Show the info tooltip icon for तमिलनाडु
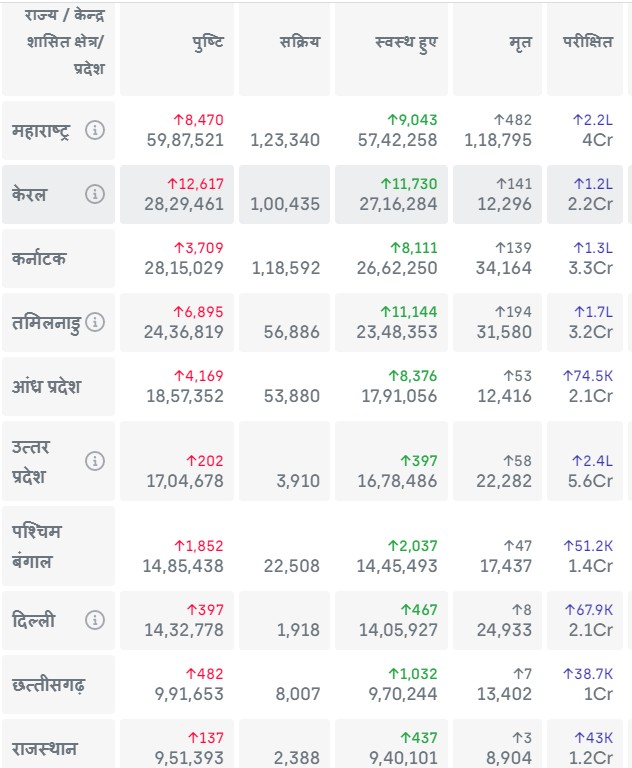The height and width of the screenshot is (768, 632). [x=95, y=322]
